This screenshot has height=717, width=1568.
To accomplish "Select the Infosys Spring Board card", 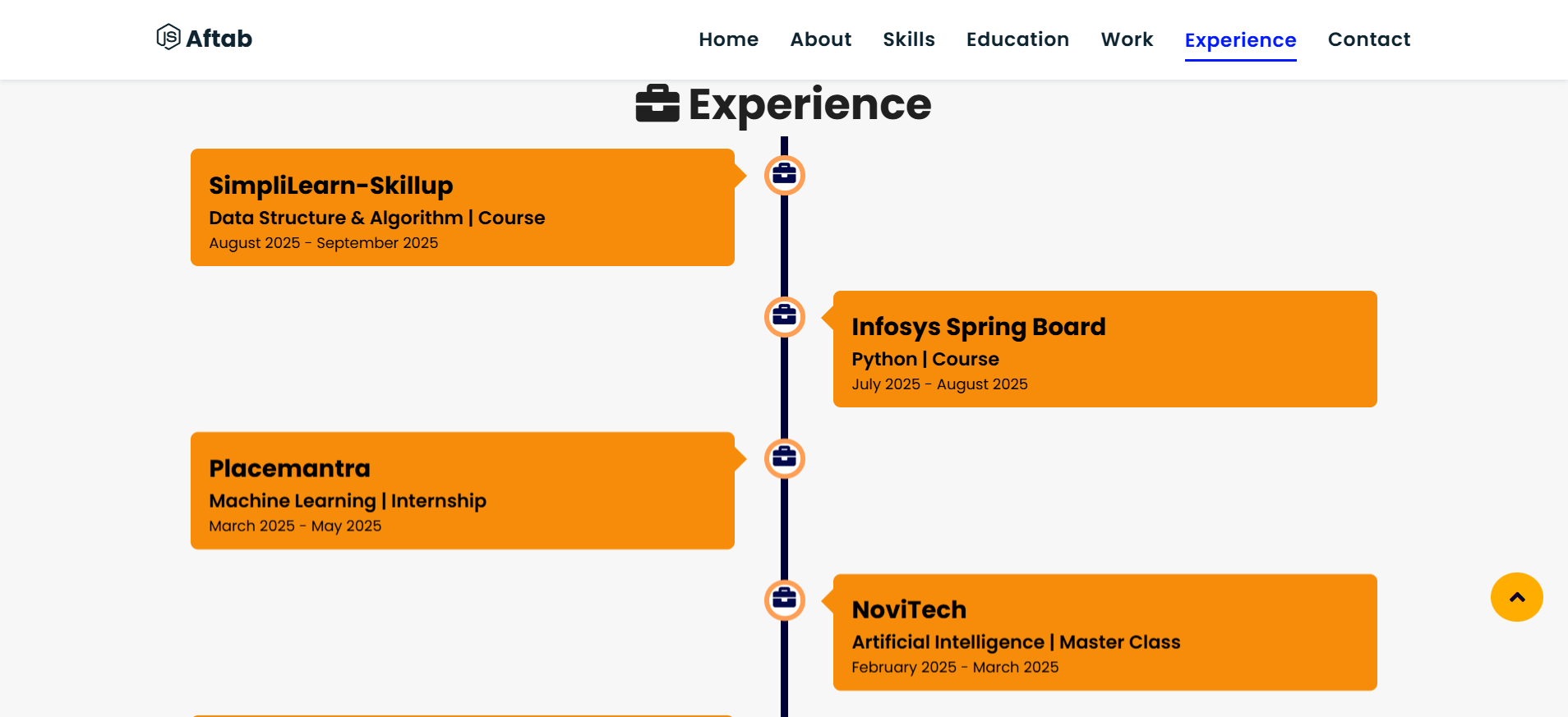I will (x=1105, y=349).
